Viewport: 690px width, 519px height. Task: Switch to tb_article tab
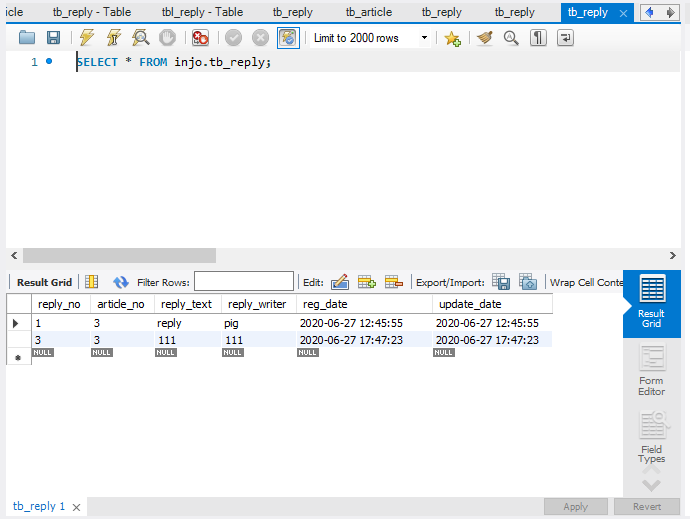pyautogui.click(x=369, y=12)
